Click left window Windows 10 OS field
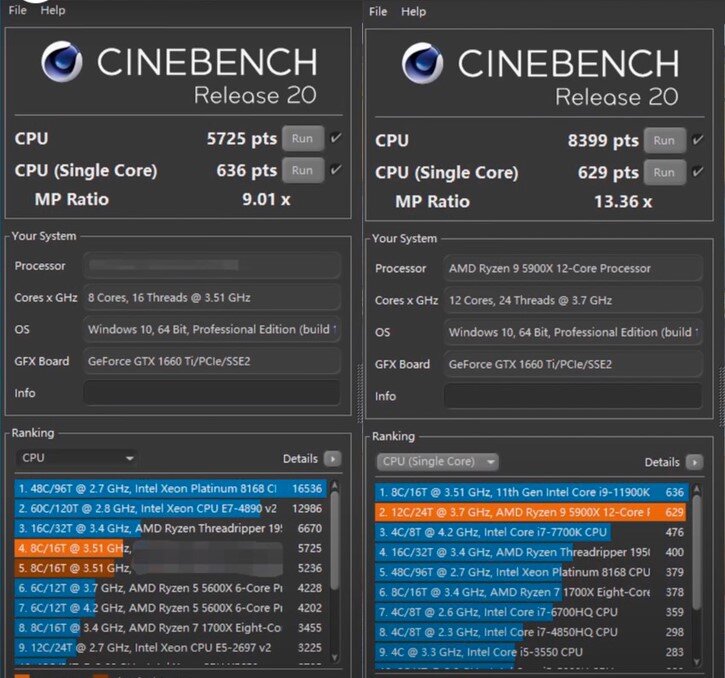 [x=212, y=329]
